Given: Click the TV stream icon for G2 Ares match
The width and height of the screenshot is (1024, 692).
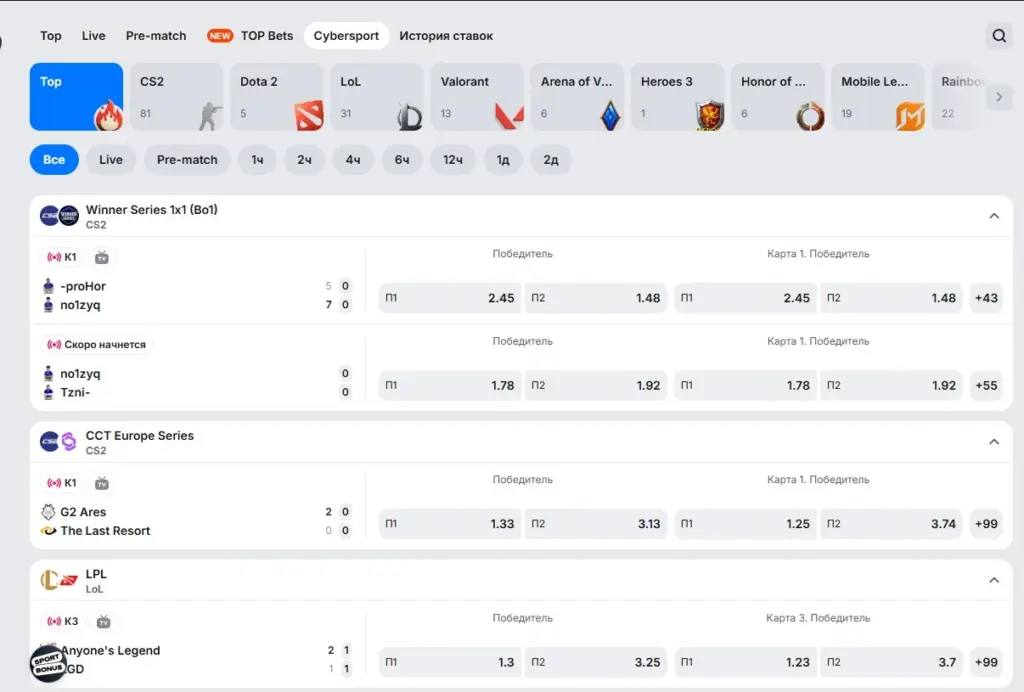Looking at the screenshot, I should [x=101, y=483].
